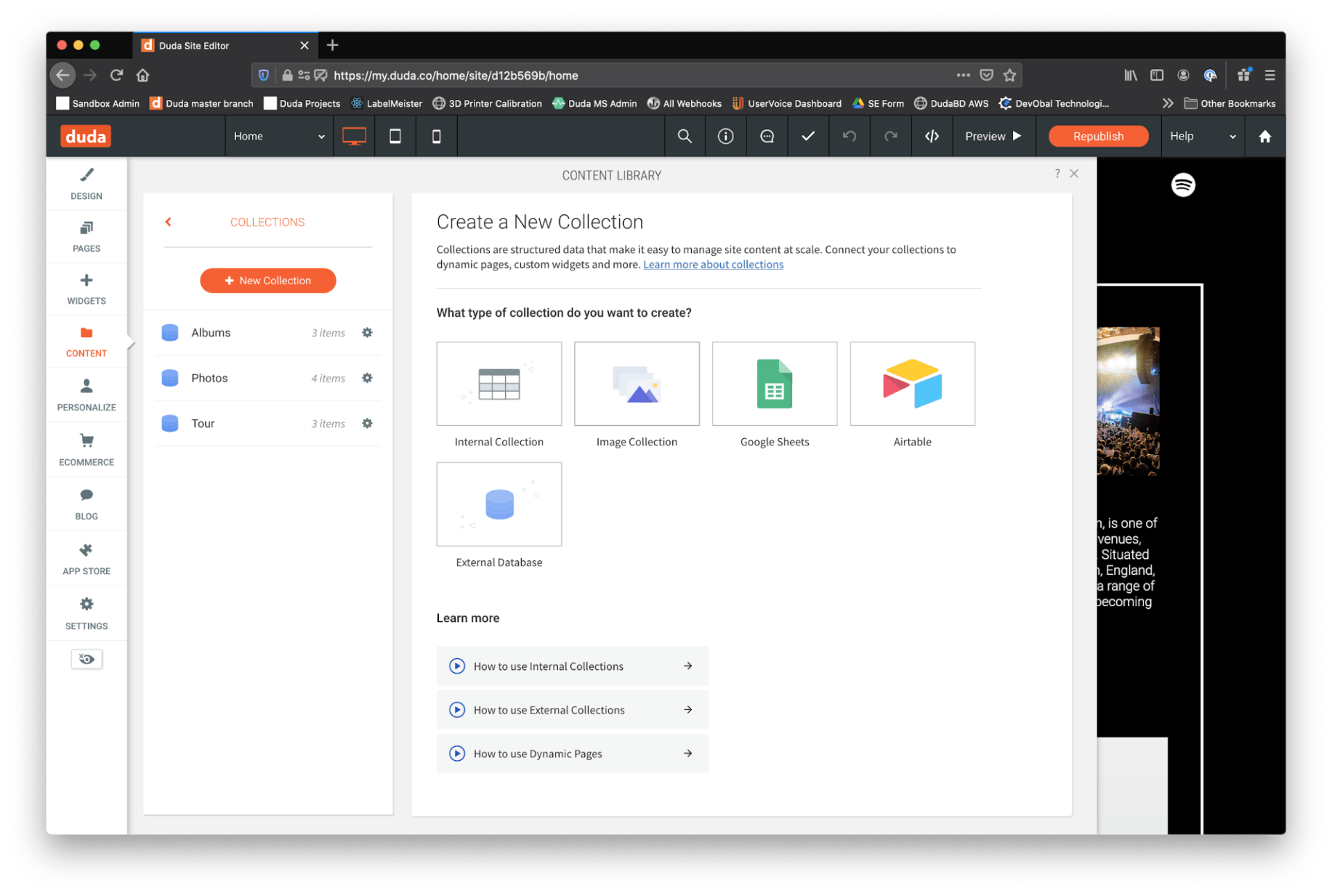
Task: Choose Internal Collection type
Action: [x=499, y=384]
